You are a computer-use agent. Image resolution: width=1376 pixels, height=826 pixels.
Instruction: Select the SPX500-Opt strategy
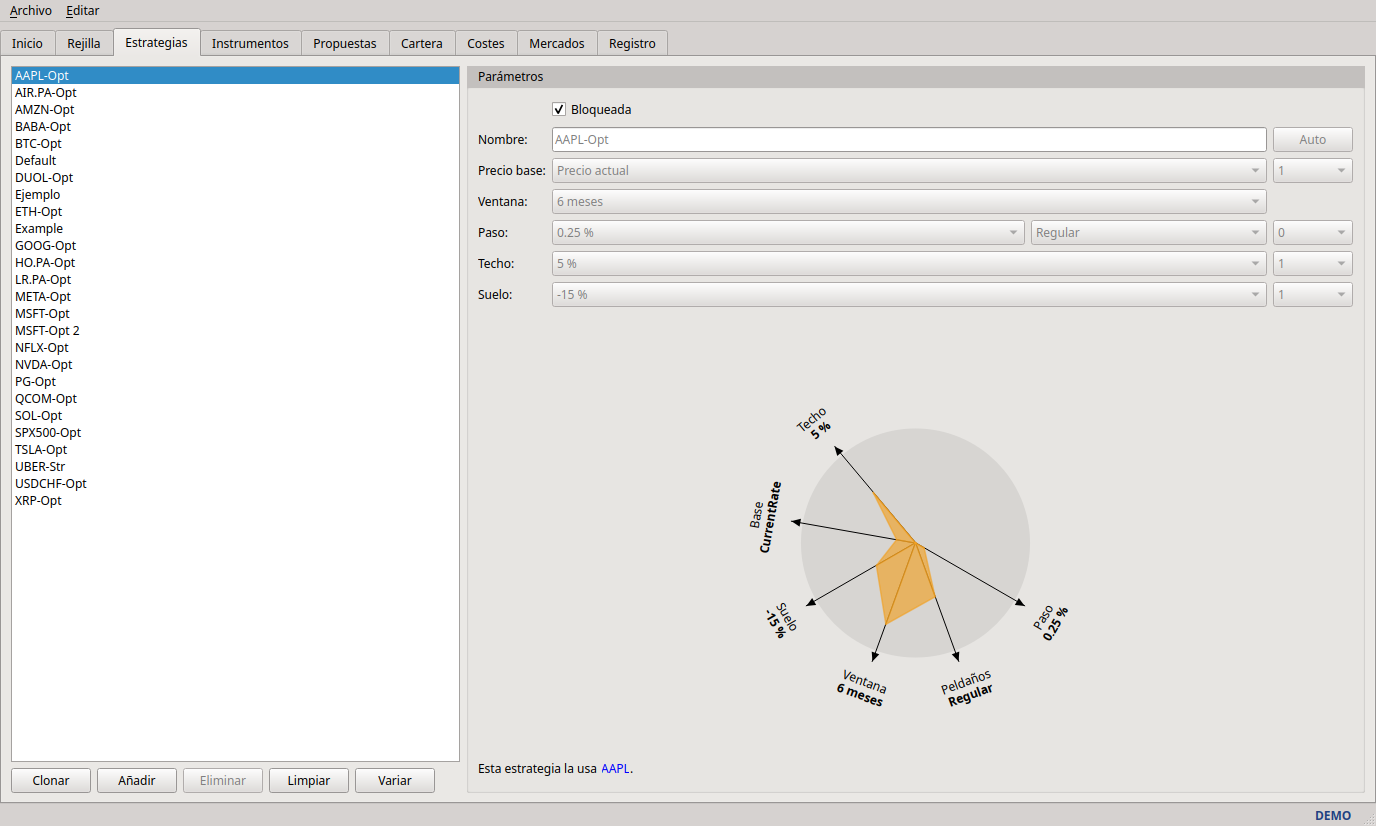pyautogui.click(x=235, y=432)
